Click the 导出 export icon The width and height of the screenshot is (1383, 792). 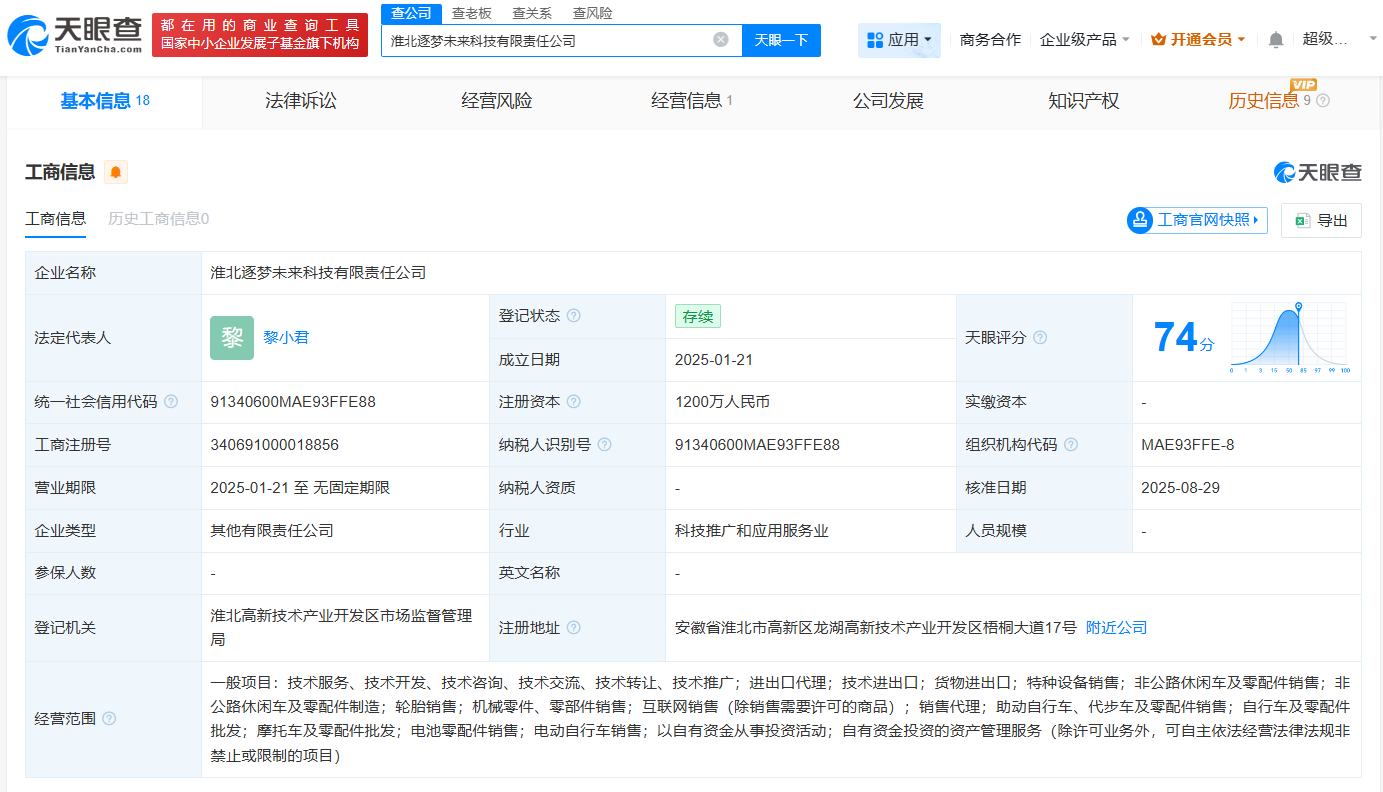tap(1302, 220)
